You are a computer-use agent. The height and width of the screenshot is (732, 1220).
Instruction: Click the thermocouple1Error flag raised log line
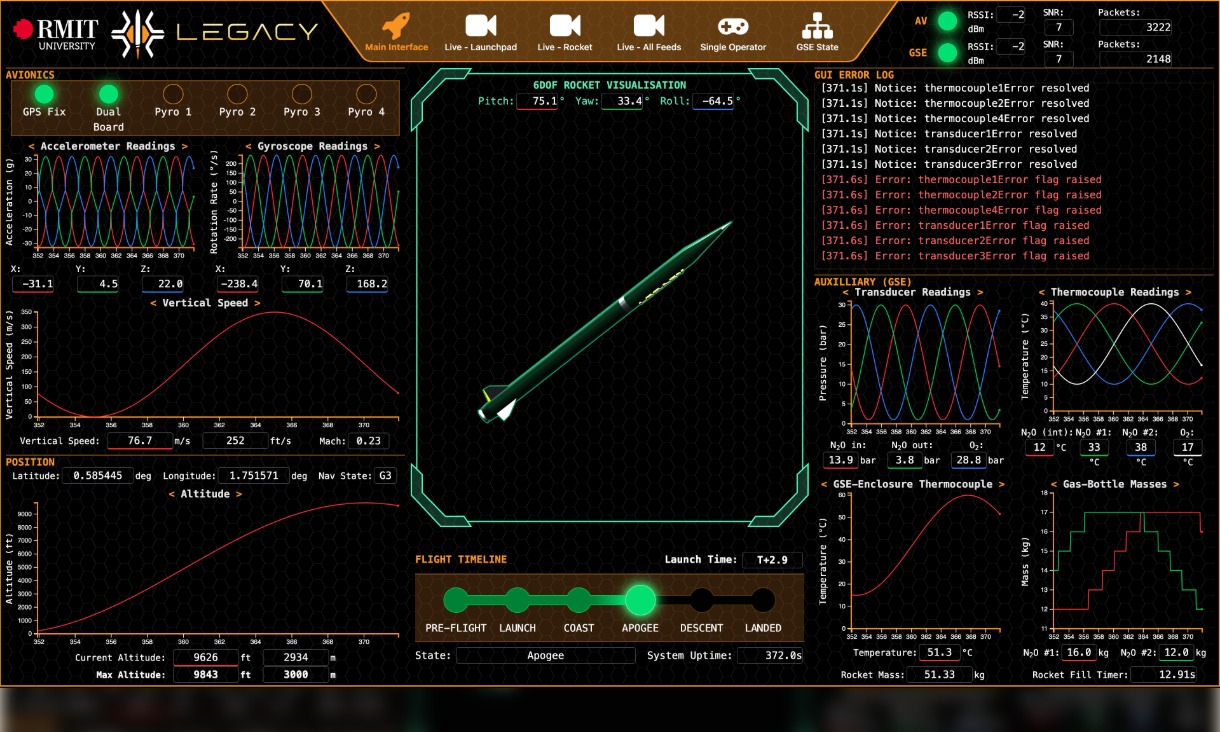point(961,180)
